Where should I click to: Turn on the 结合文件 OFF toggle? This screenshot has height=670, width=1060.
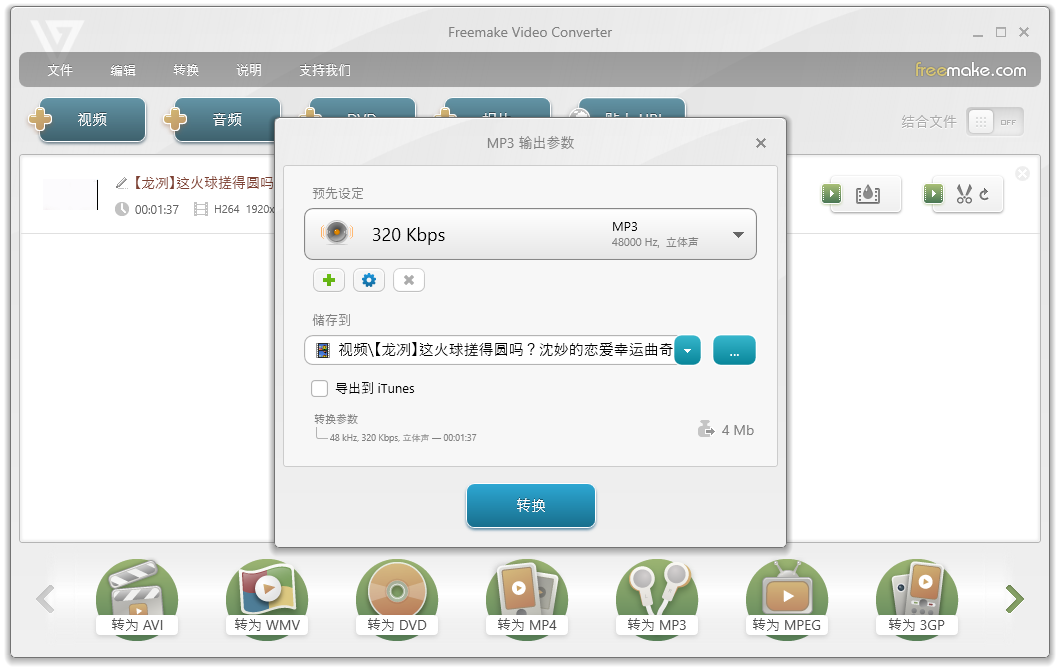[994, 121]
